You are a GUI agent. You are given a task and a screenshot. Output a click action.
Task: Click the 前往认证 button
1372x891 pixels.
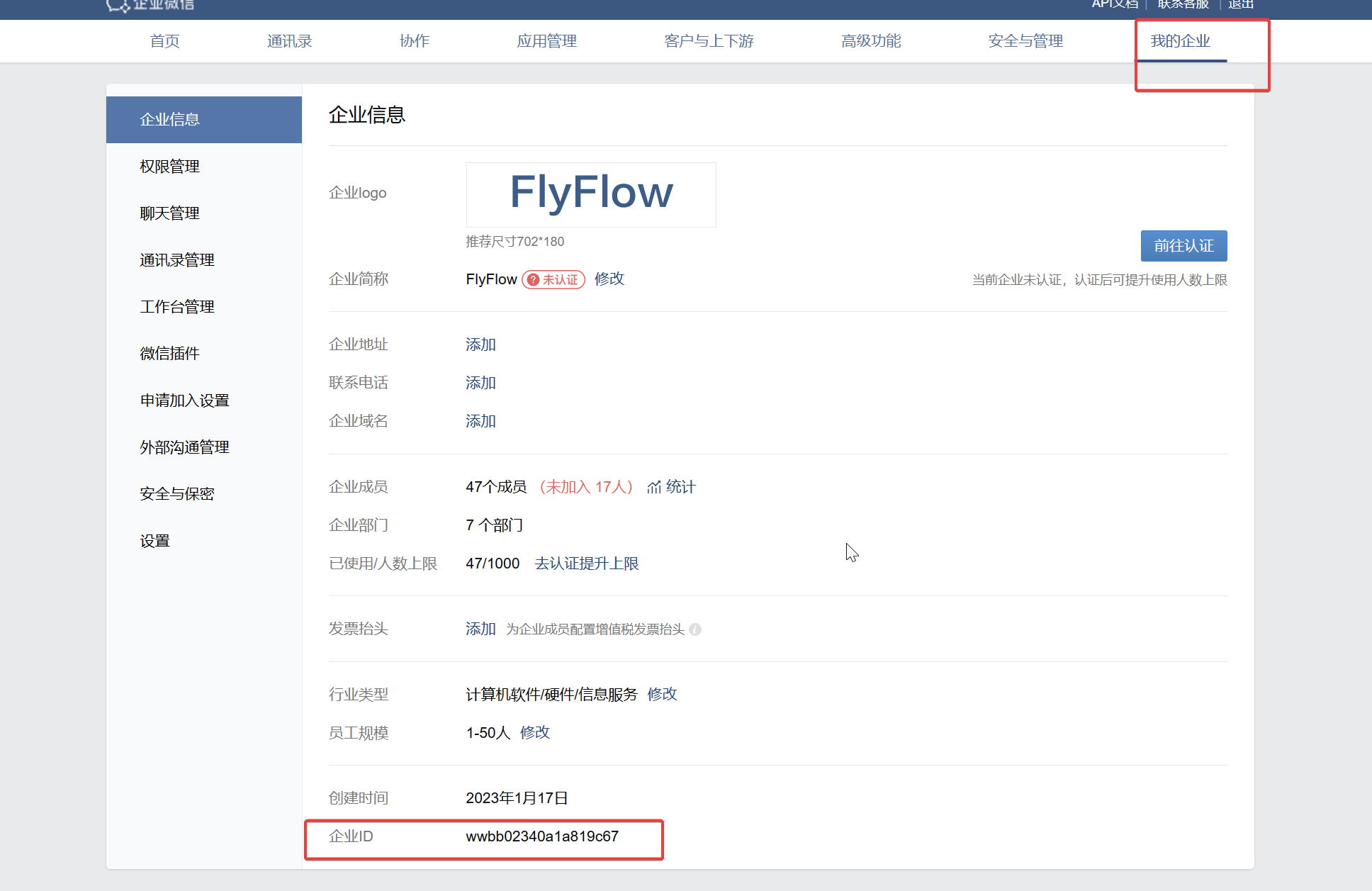1183,246
